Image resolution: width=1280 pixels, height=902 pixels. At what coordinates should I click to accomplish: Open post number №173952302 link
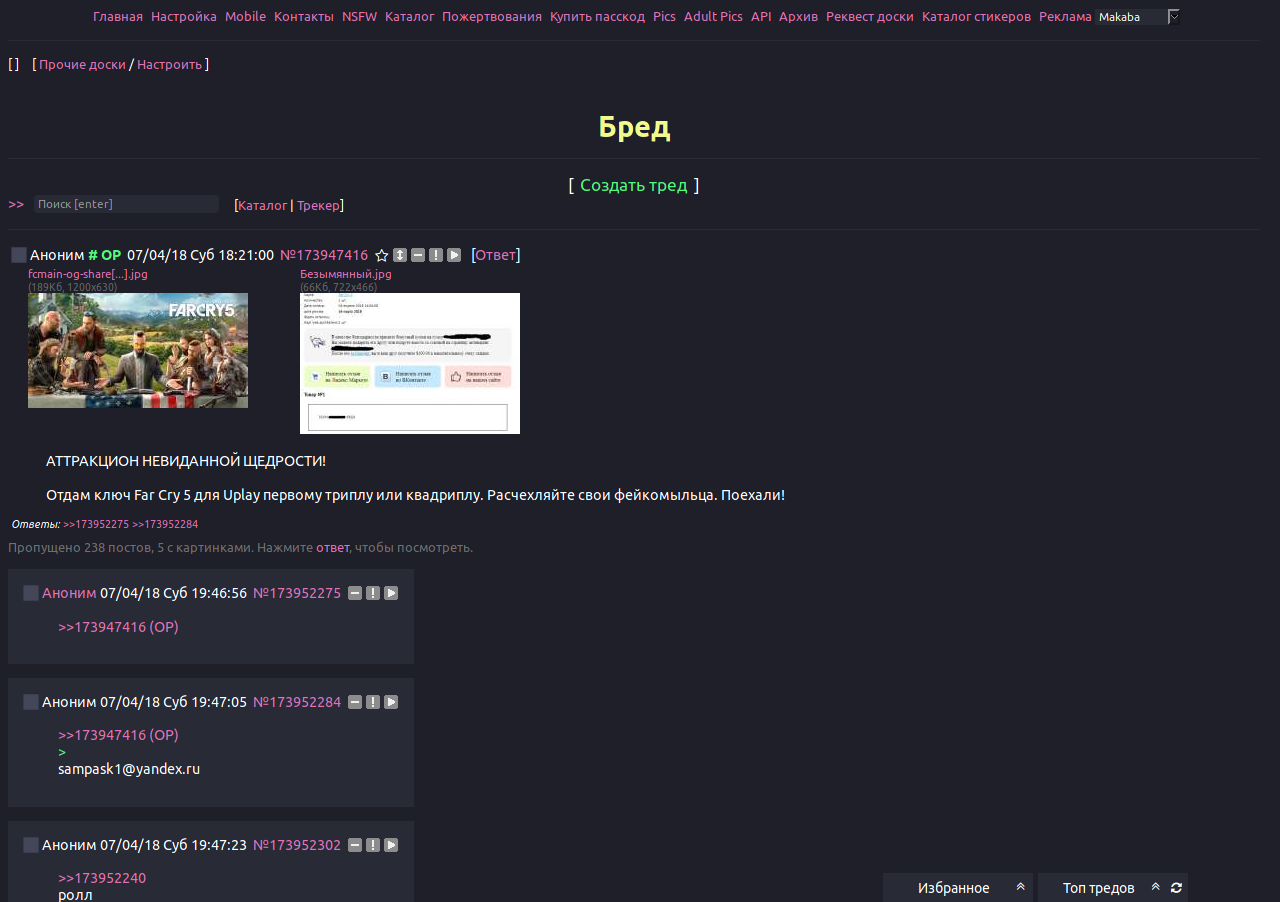coord(297,845)
